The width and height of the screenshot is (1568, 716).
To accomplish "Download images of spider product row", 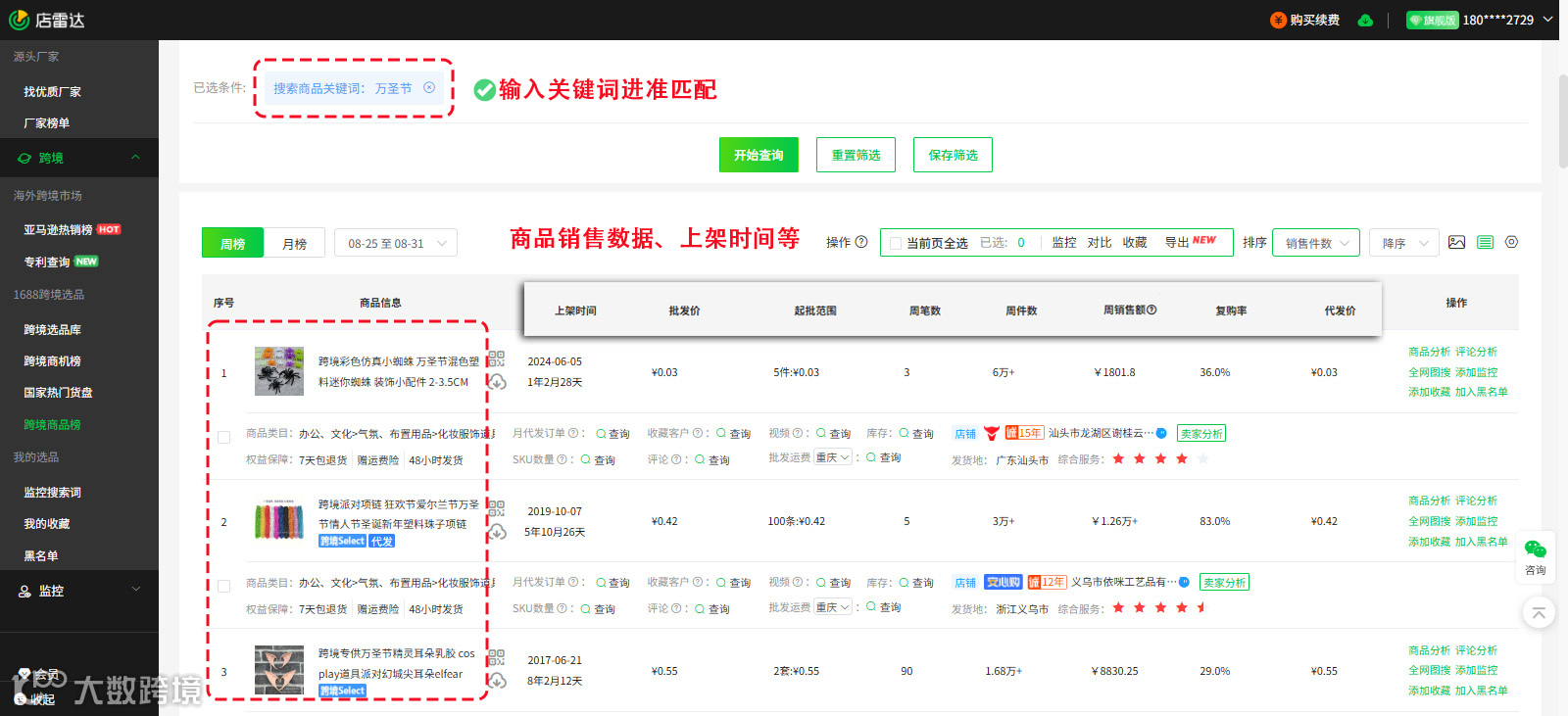I will (x=497, y=381).
